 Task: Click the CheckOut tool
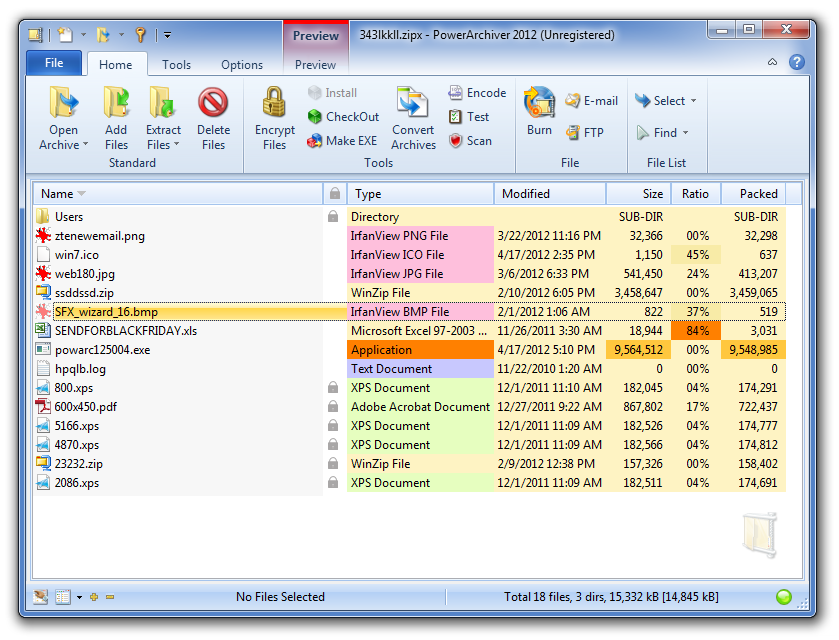344,117
